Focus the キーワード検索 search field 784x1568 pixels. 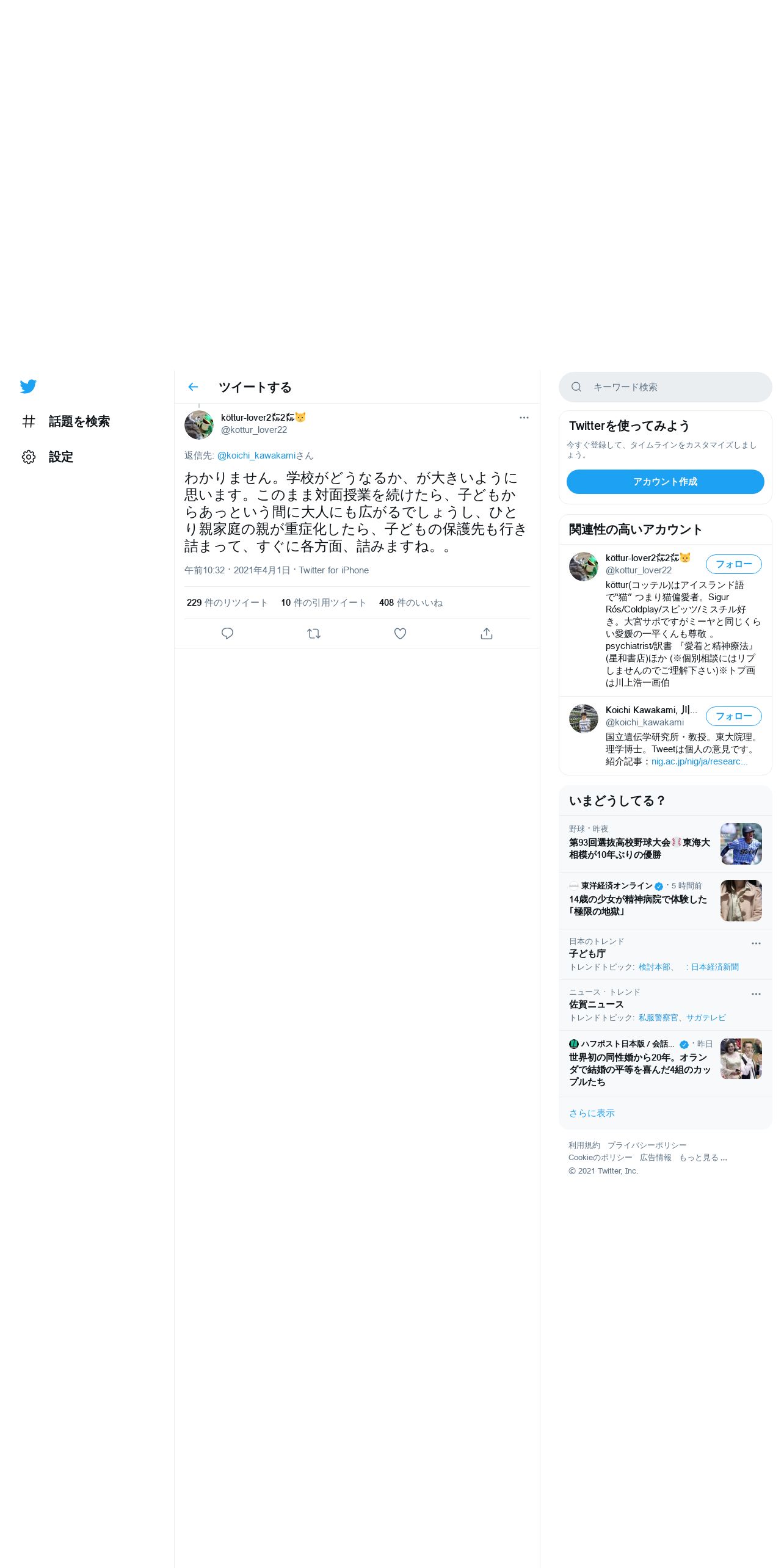(666, 387)
